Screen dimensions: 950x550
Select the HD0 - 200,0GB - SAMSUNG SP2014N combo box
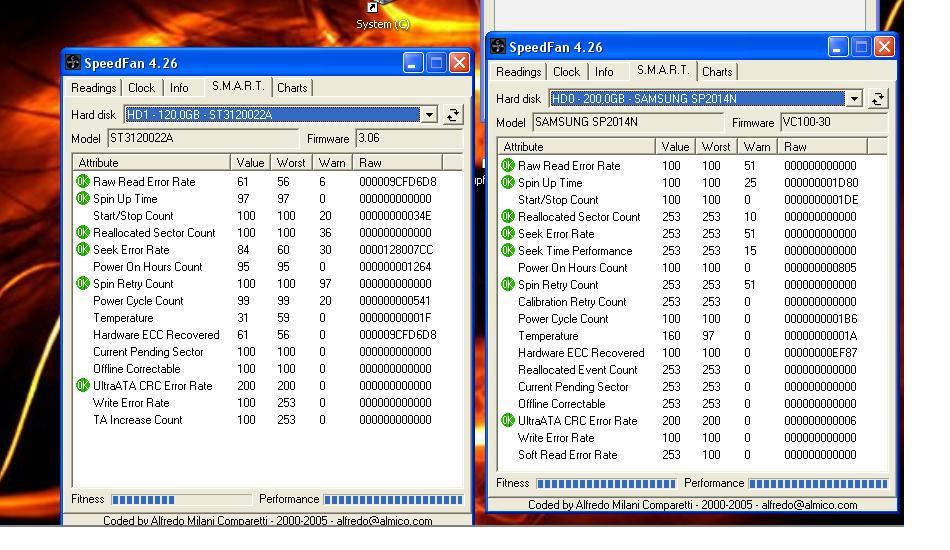tap(705, 98)
